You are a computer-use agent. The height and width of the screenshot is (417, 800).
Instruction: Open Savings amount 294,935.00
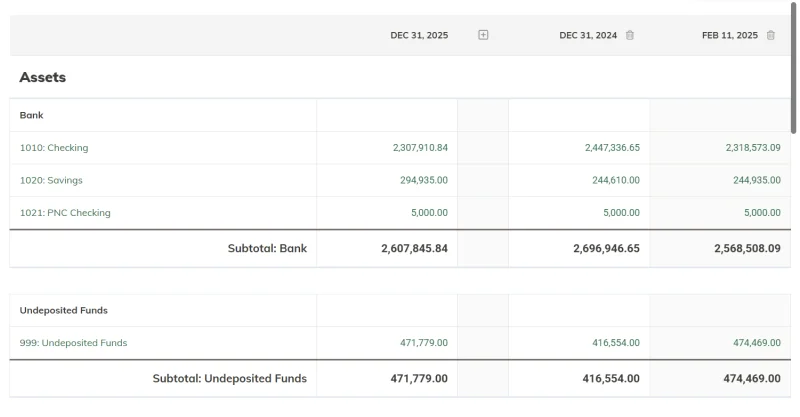click(423, 180)
